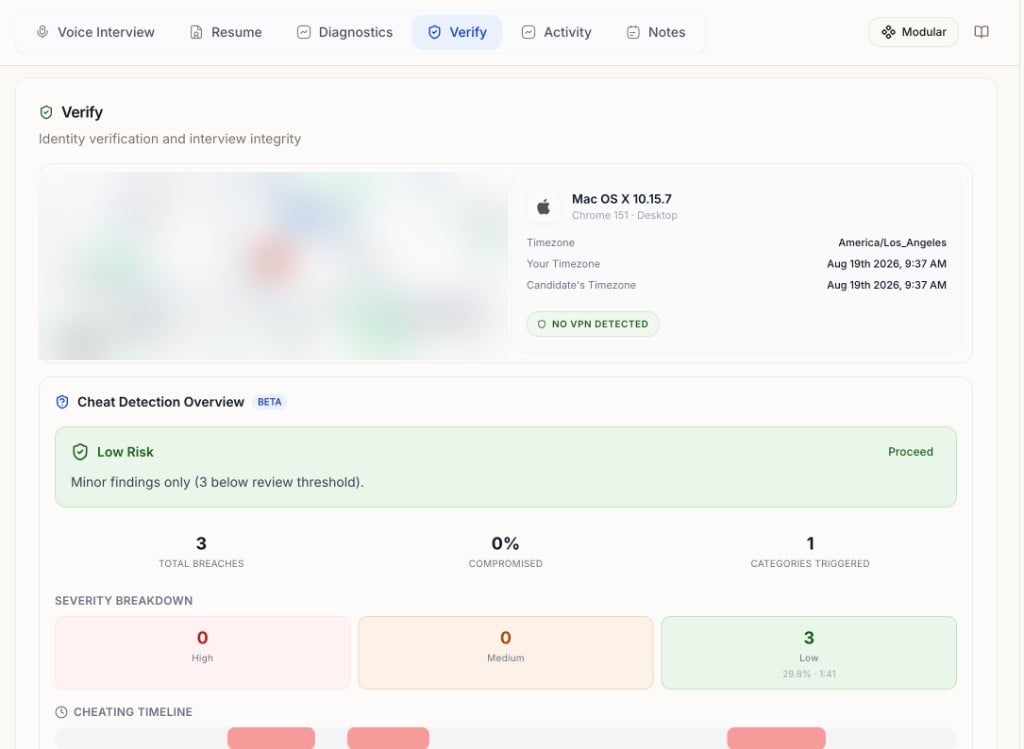Click the Identity verification subtitle text
This screenshot has width=1024, height=749.
[x=170, y=138]
